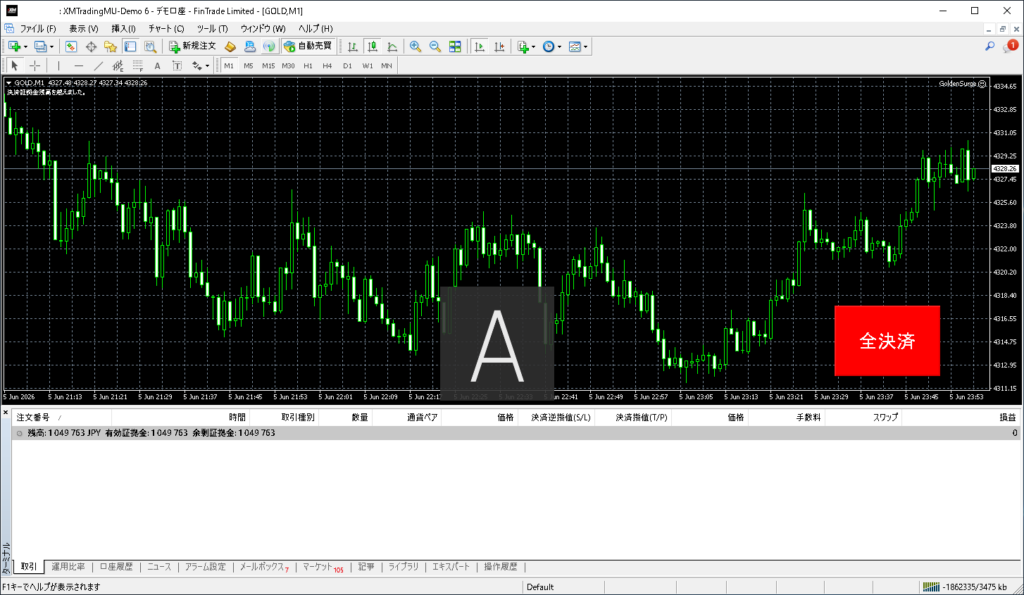Click the 新規注文 new order button
Viewport: 1024px width, 595px height.
pyautogui.click(x=193, y=46)
